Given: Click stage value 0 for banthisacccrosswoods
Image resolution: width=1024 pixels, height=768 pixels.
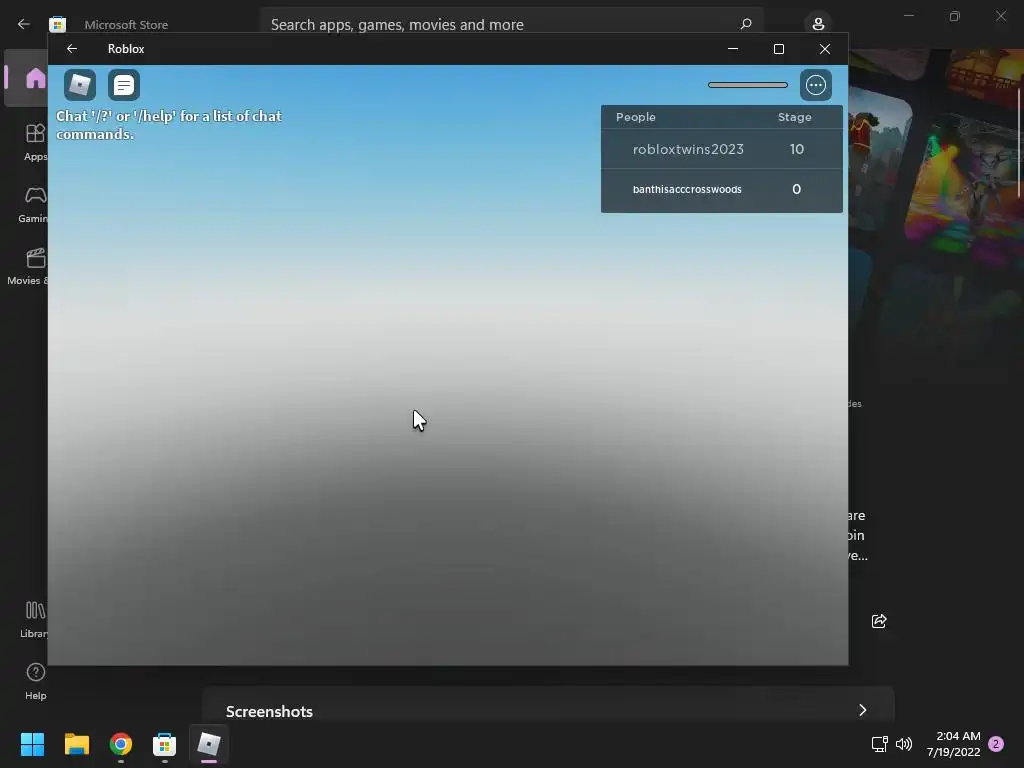Looking at the screenshot, I should [797, 189].
